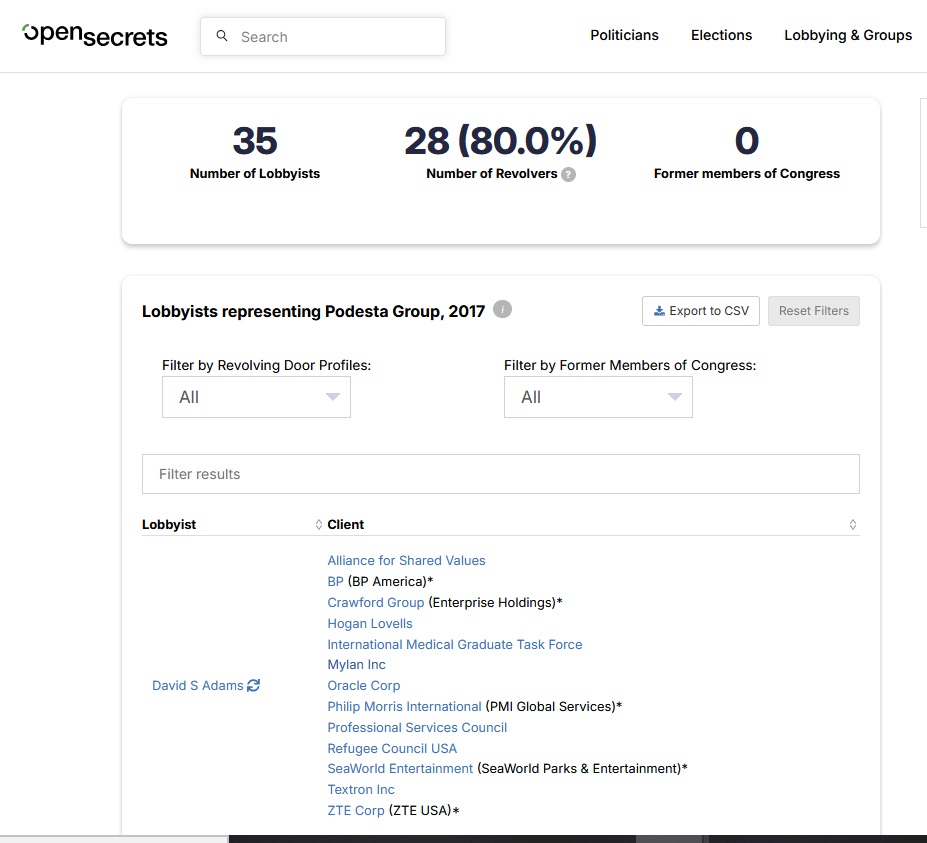This screenshot has height=843, width=927.
Task: Click the 35 Number of Lobbyists stat
Action: pyautogui.click(x=255, y=152)
